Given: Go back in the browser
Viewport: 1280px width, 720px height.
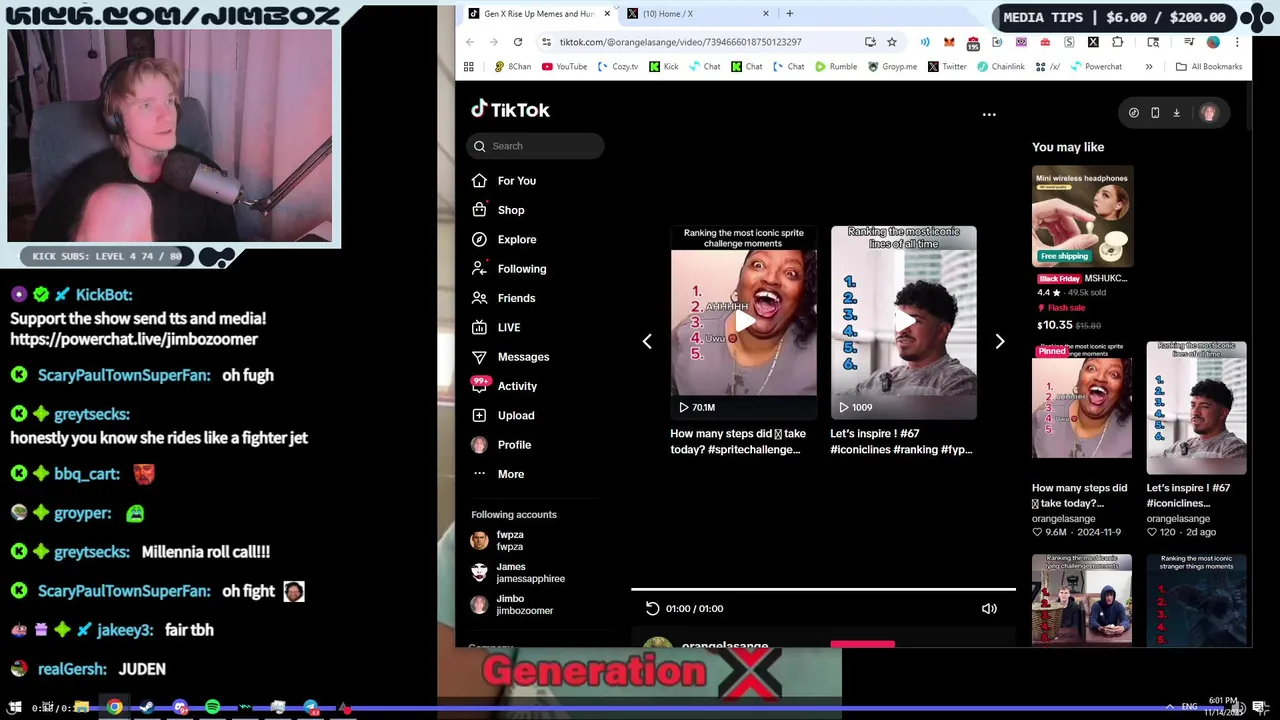Looking at the screenshot, I should 470,42.
